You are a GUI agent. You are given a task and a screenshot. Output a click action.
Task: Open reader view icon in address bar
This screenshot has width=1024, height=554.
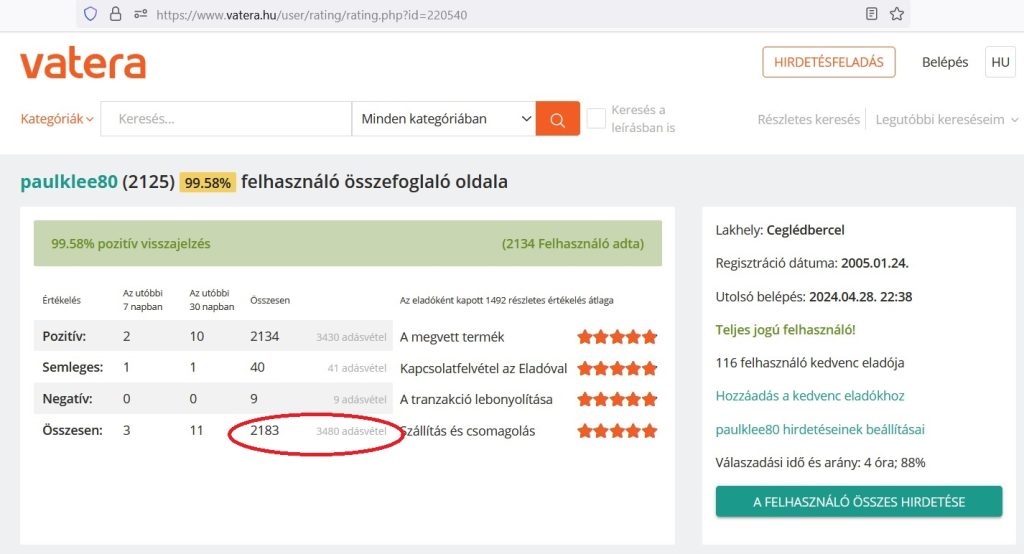pyautogui.click(x=872, y=14)
